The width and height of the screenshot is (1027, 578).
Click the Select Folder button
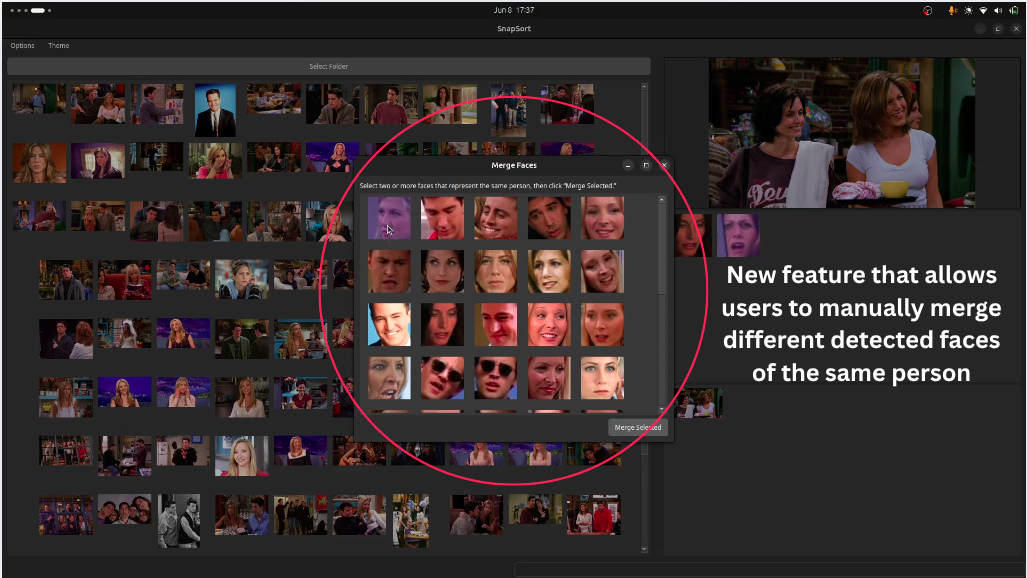click(330, 66)
